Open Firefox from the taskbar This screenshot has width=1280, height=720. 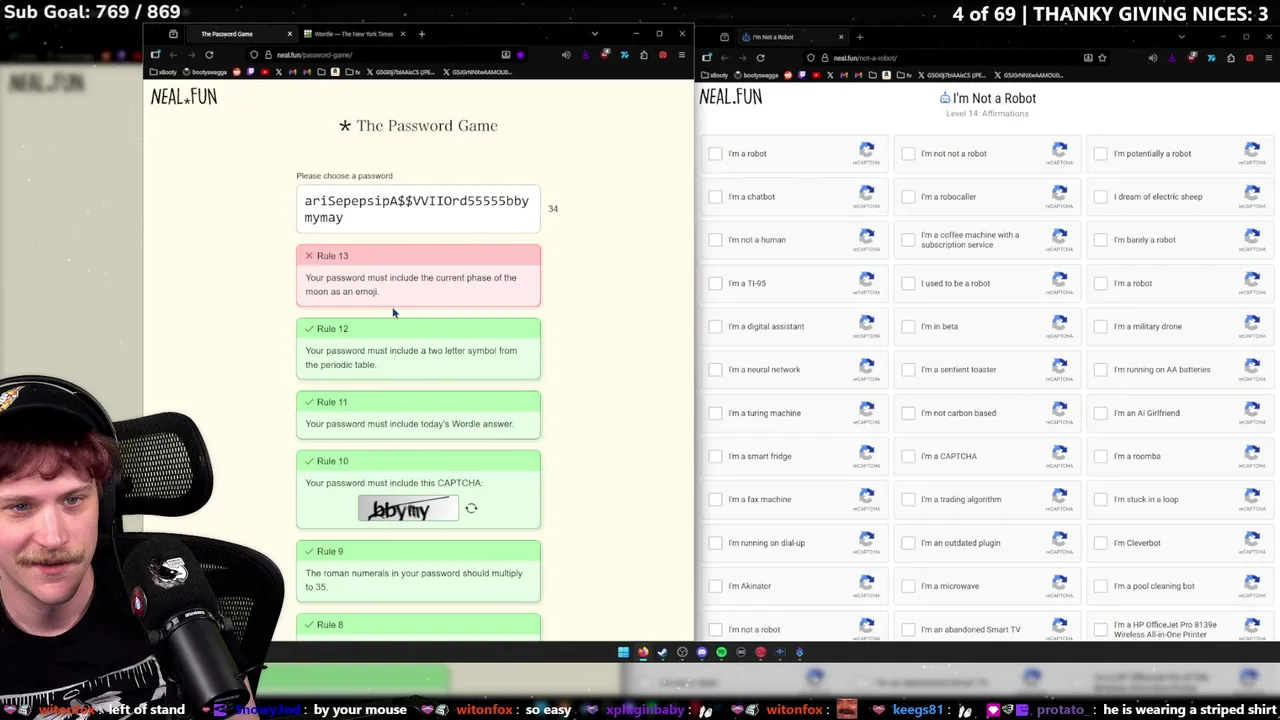pos(643,652)
